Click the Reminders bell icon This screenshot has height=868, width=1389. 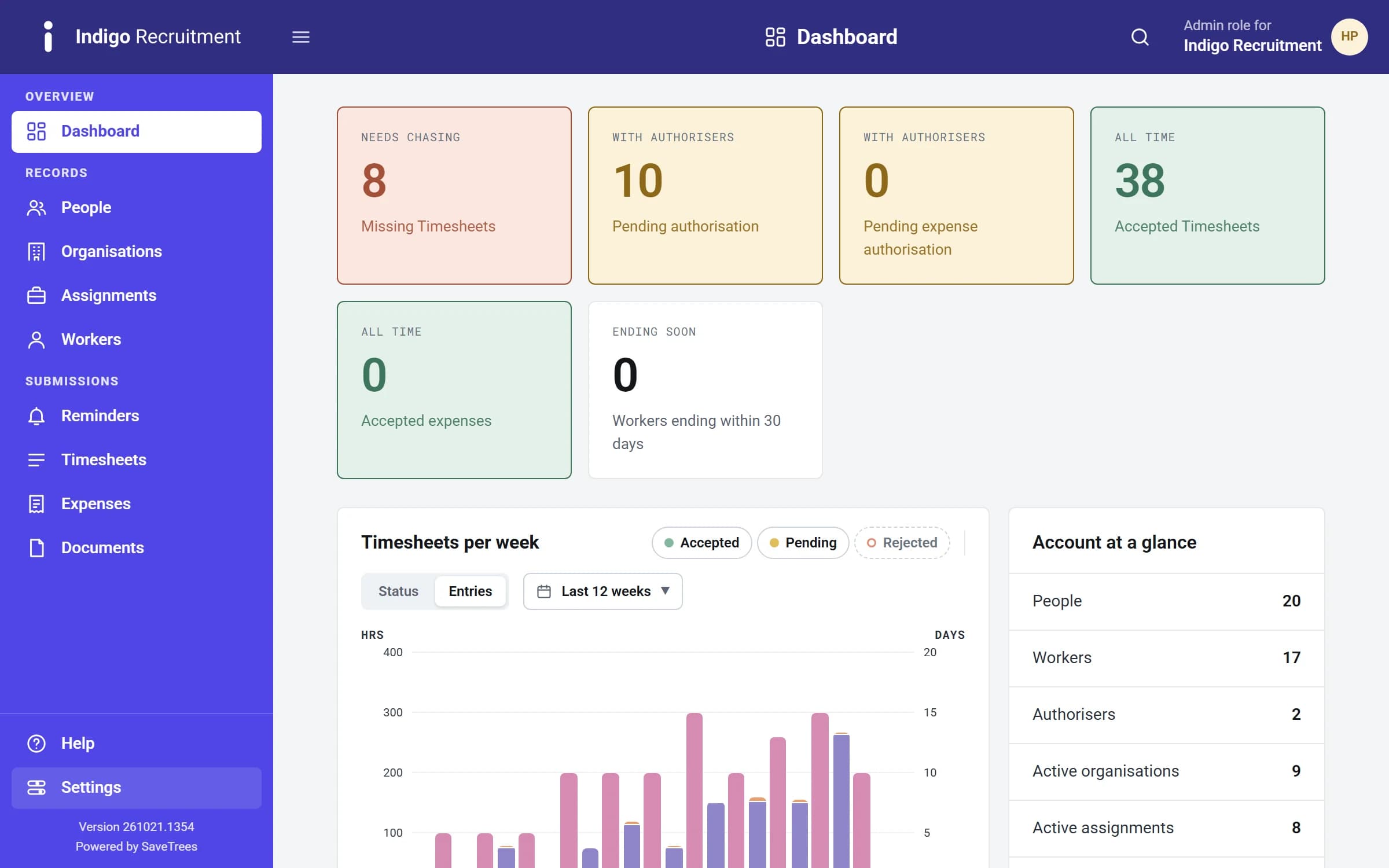pos(36,416)
